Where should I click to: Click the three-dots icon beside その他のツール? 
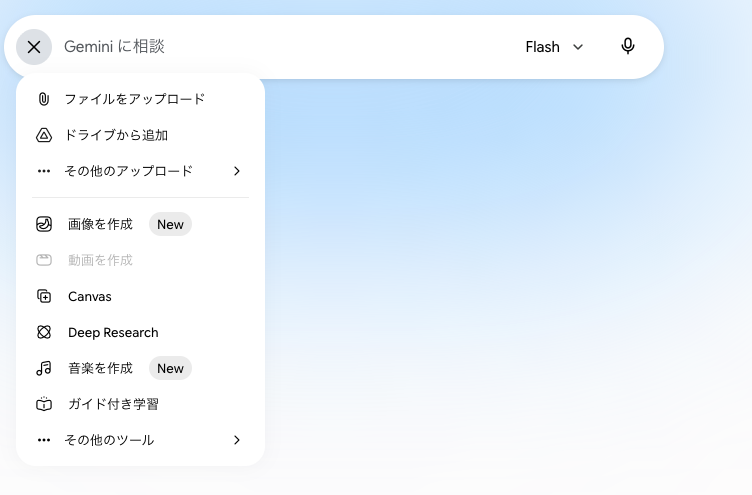click(44, 440)
